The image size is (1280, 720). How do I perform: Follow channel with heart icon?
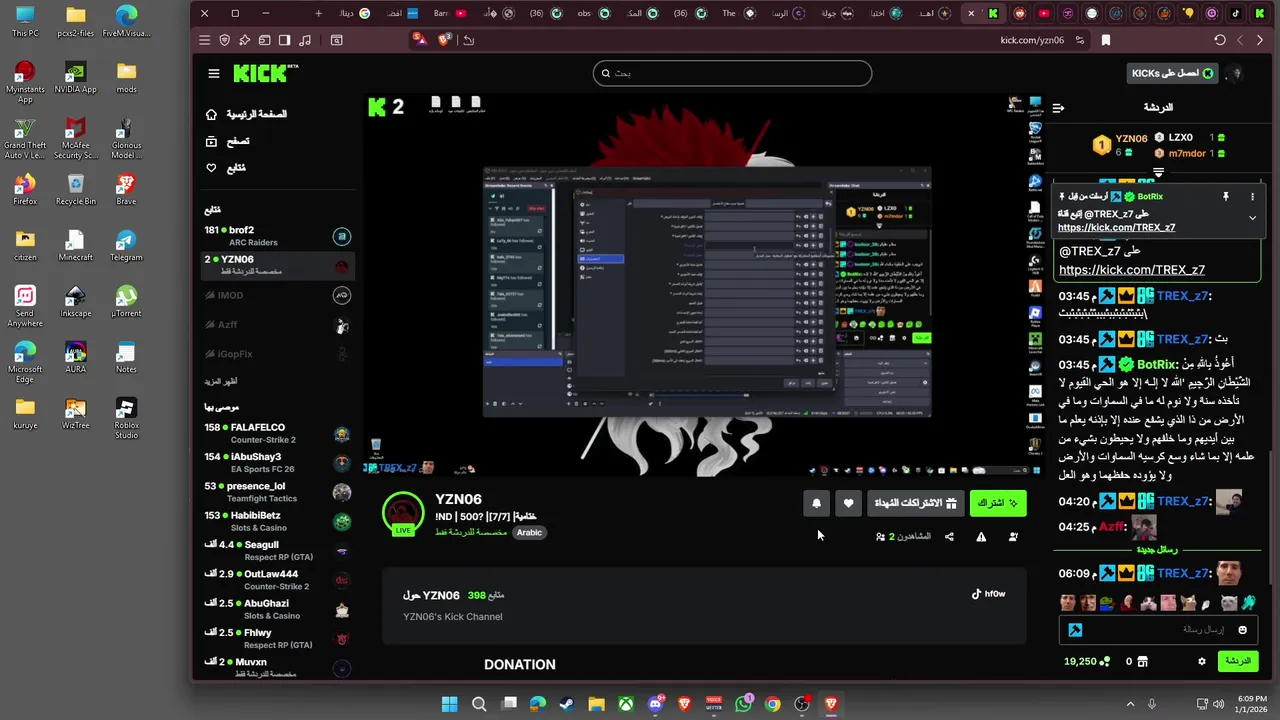click(848, 503)
